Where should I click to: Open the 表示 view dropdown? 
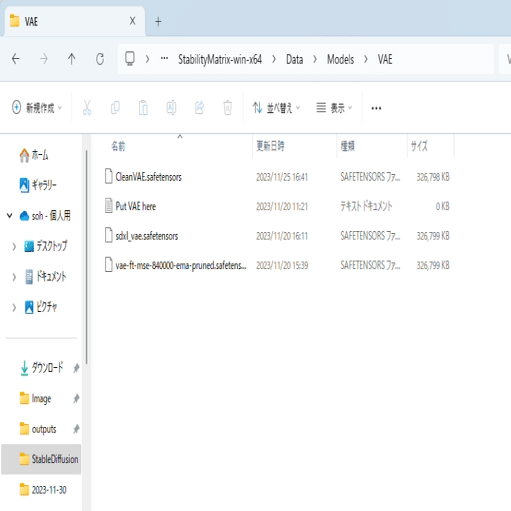click(x=334, y=108)
